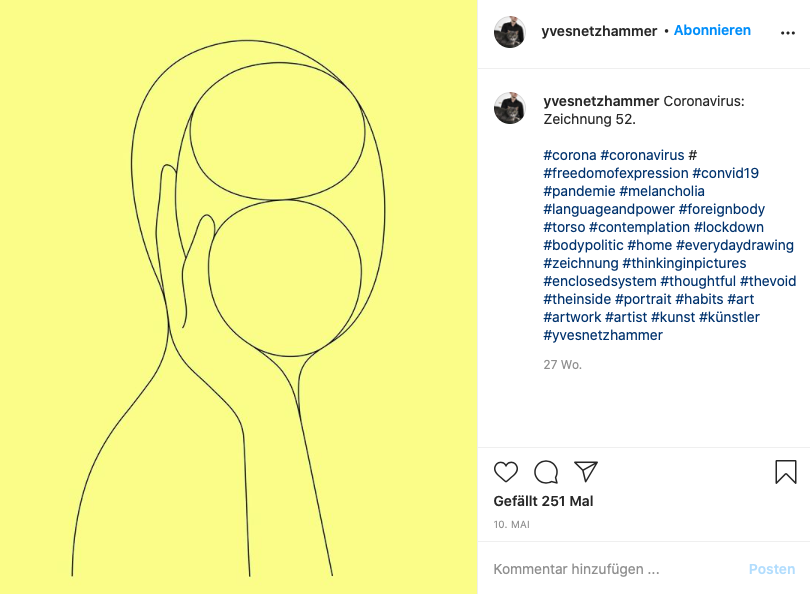Image resolution: width=810 pixels, height=594 pixels.
Task: Like the post with the heart icon
Action: (506, 472)
